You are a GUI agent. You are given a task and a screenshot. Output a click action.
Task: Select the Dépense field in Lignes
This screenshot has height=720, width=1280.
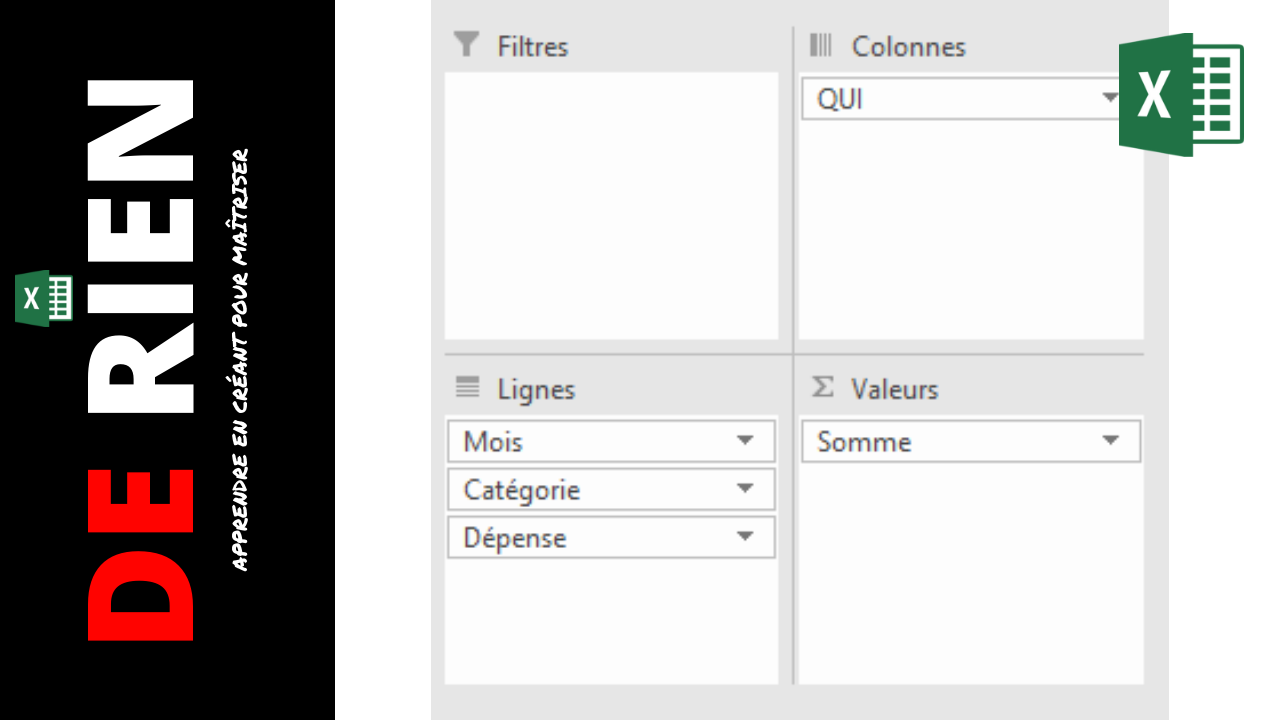611,537
